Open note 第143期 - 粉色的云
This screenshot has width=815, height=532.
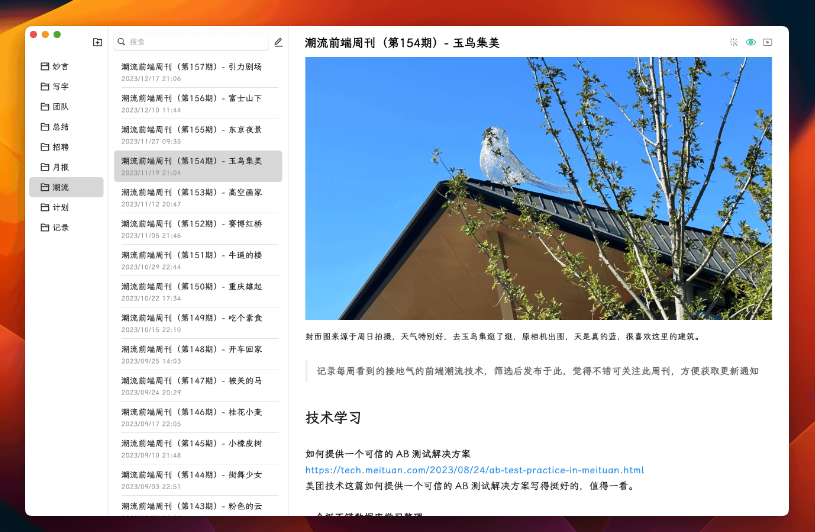pos(198,506)
